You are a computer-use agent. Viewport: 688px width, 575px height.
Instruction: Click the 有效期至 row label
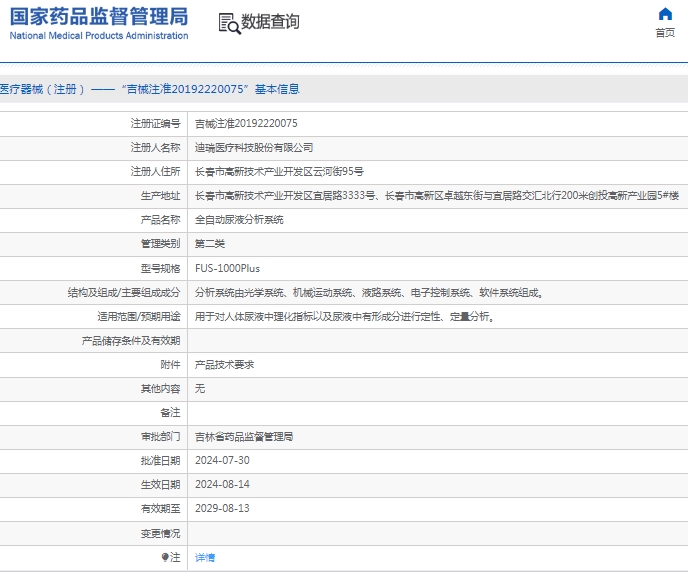161,509
